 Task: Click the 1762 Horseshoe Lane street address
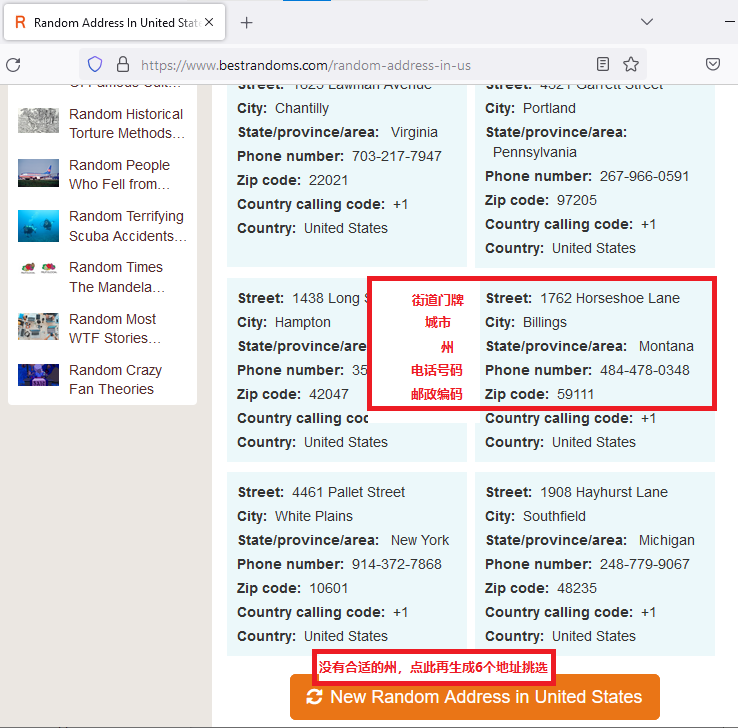click(x=609, y=298)
